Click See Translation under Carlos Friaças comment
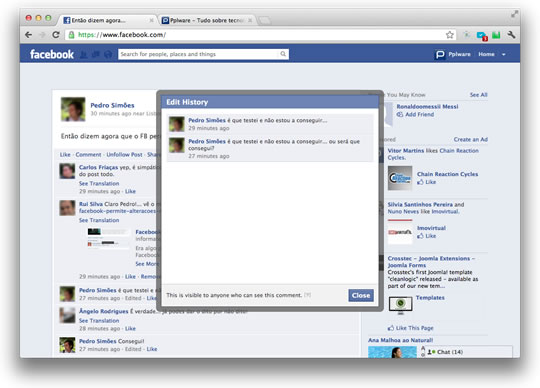 (99, 183)
